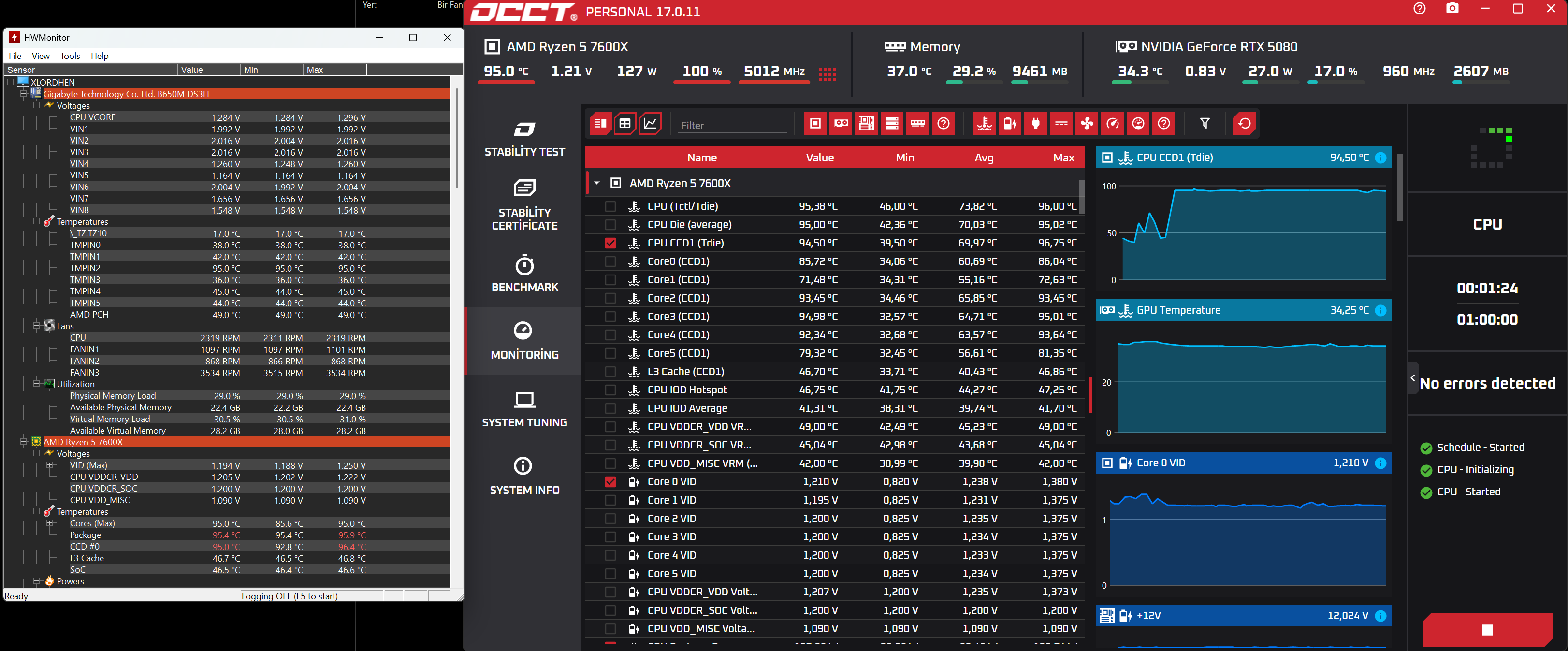The height and width of the screenshot is (651, 1568).
Task: Open the View menu in HWMonitor
Action: pos(41,56)
